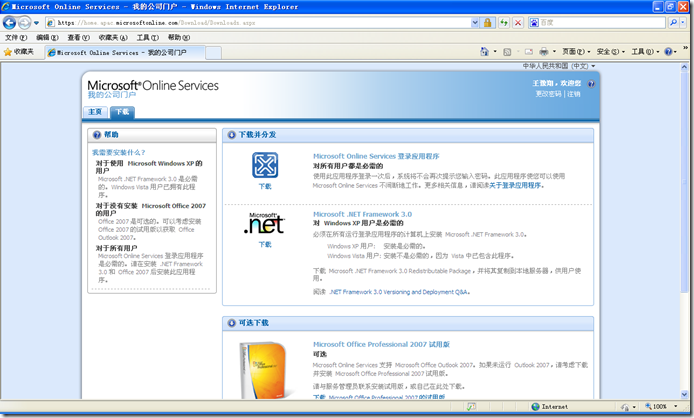This screenshot has height=418, width=694.
Task: Expand the Home icon dropdown arrow
Action: coord(495,52)
